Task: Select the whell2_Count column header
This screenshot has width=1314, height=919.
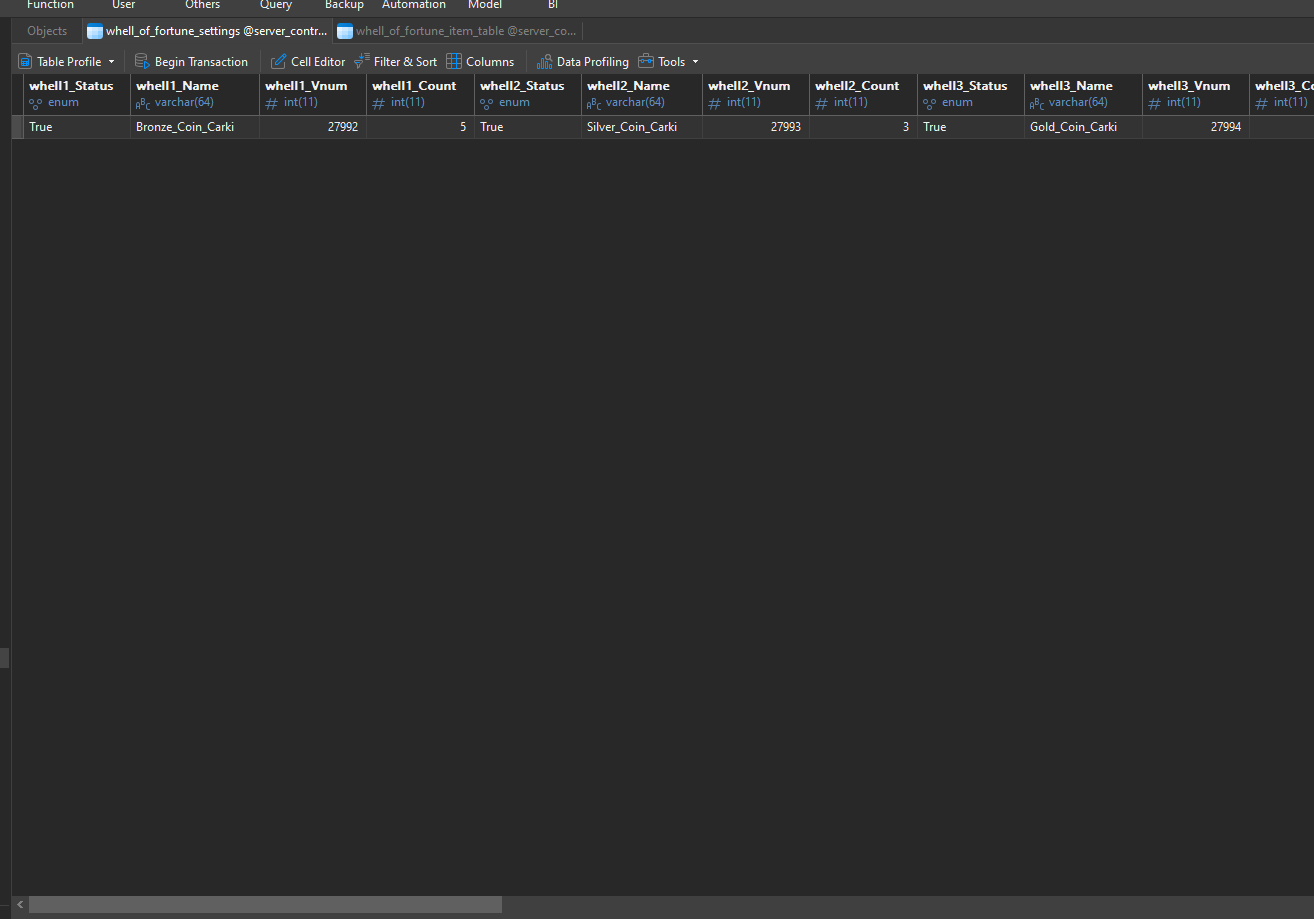Action: [864, 94]
